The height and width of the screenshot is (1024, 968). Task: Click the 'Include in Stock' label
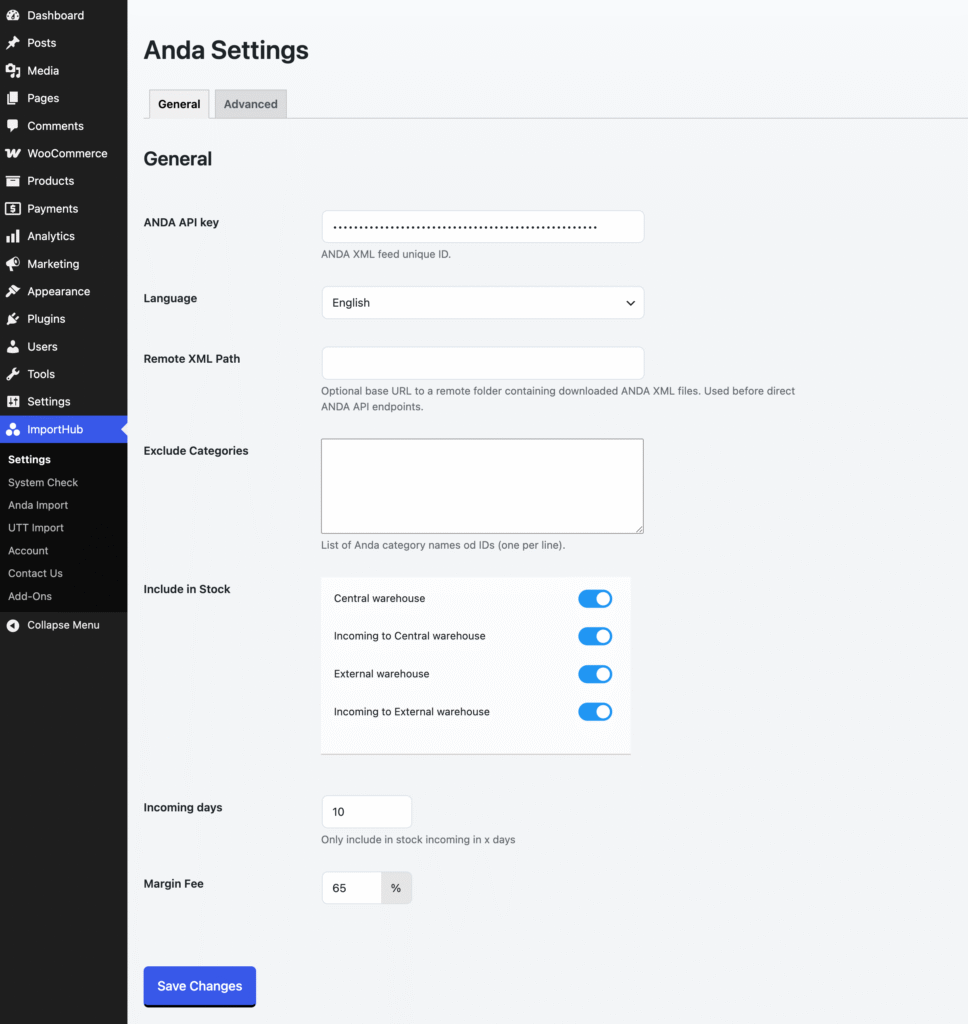pyautogui.click(x=187, y=589)
